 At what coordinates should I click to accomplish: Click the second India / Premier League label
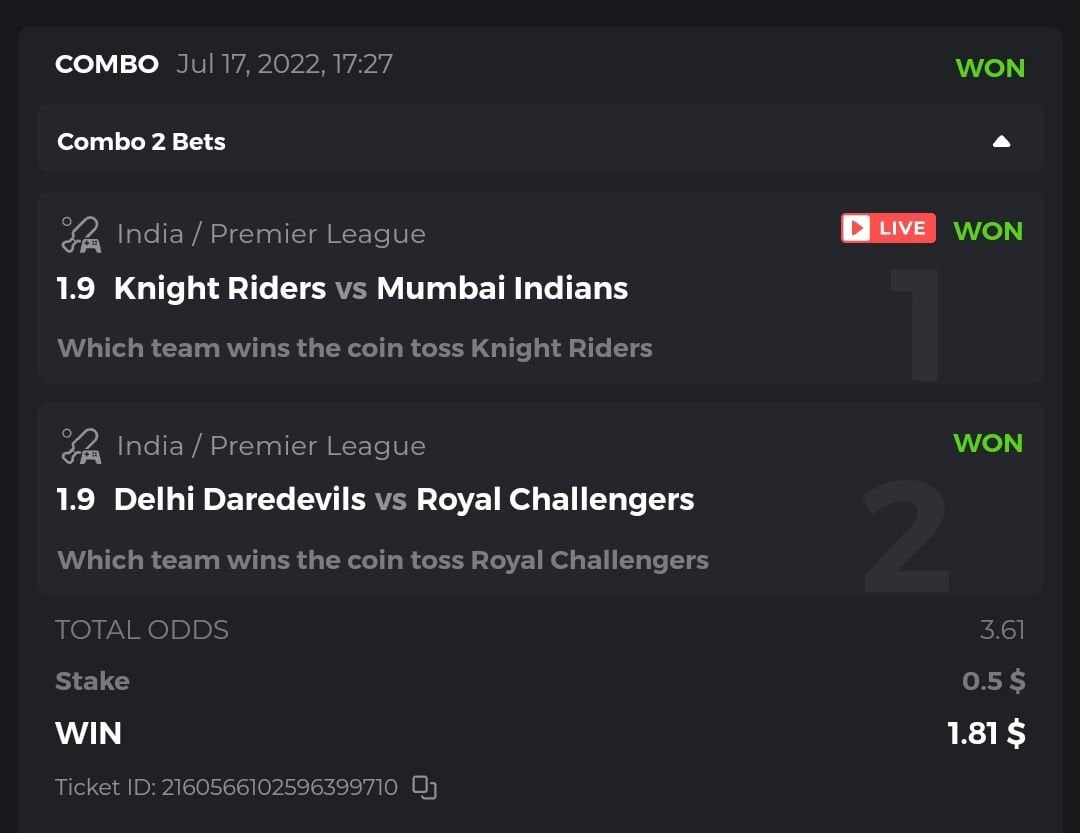[271, 446]
